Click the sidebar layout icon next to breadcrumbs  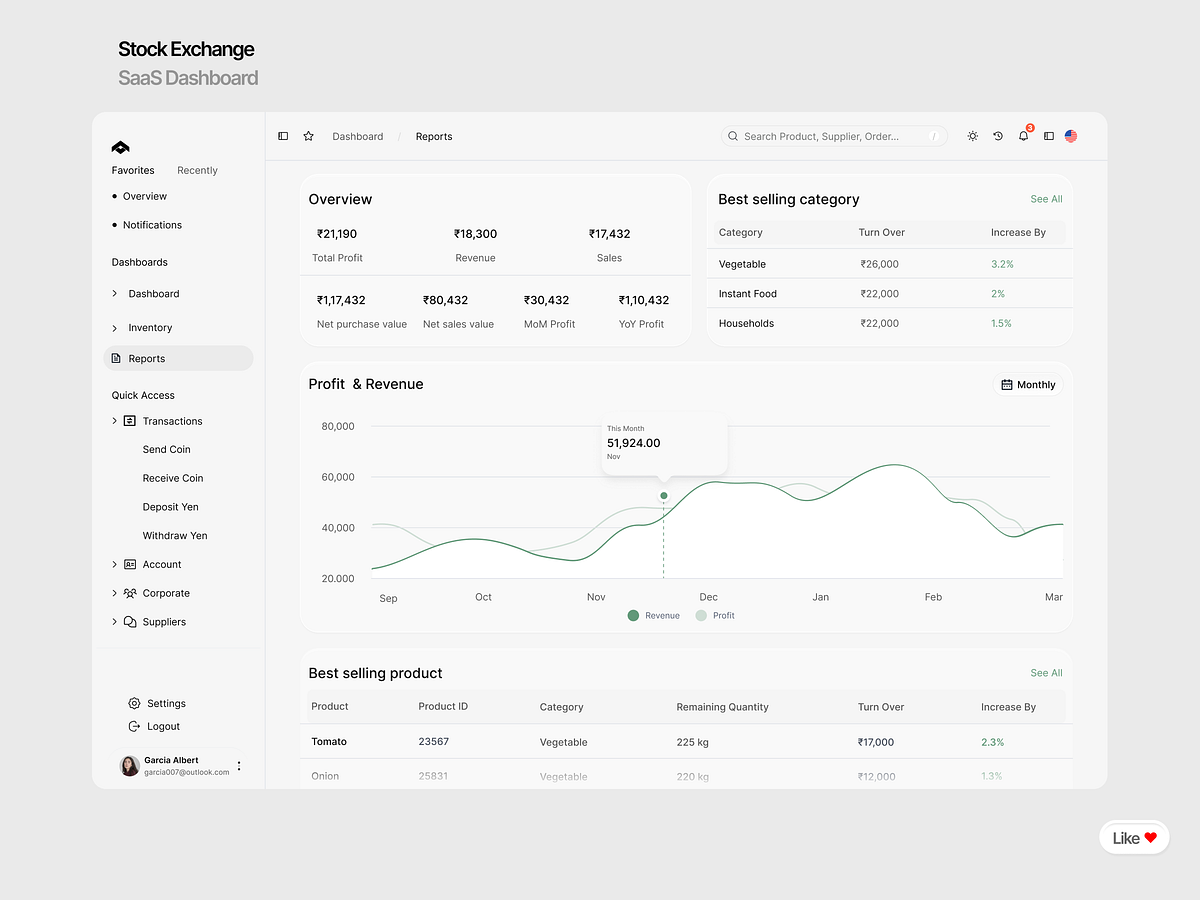(x=283, y=136)
